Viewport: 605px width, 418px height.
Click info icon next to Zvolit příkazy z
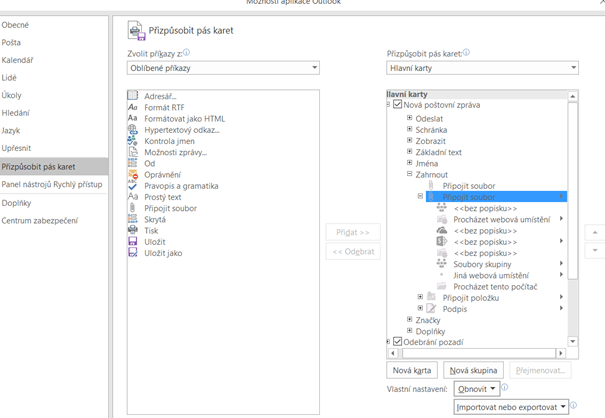(187, 52)
